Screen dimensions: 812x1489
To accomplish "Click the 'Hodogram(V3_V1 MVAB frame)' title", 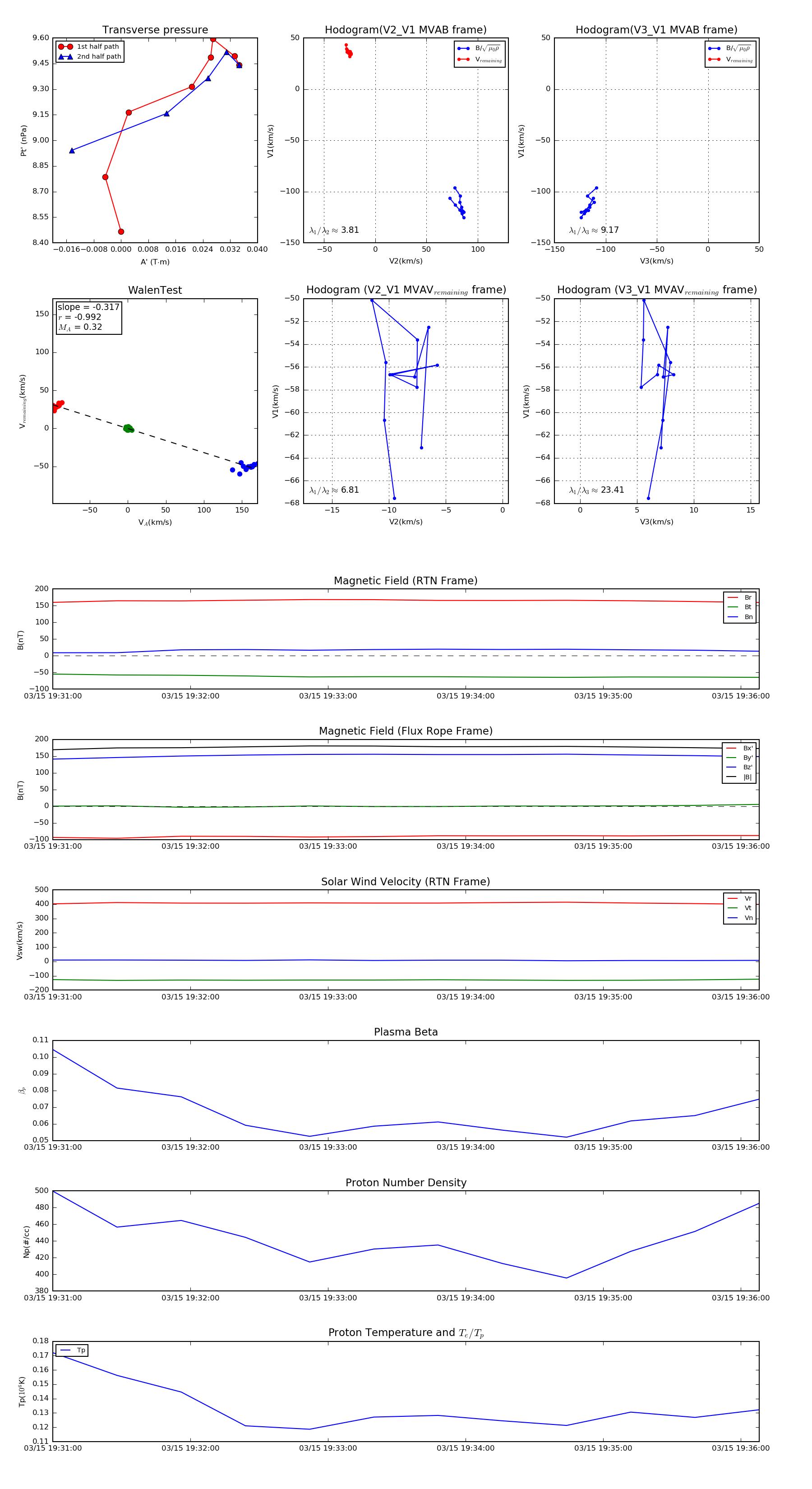I will point(656,30).
